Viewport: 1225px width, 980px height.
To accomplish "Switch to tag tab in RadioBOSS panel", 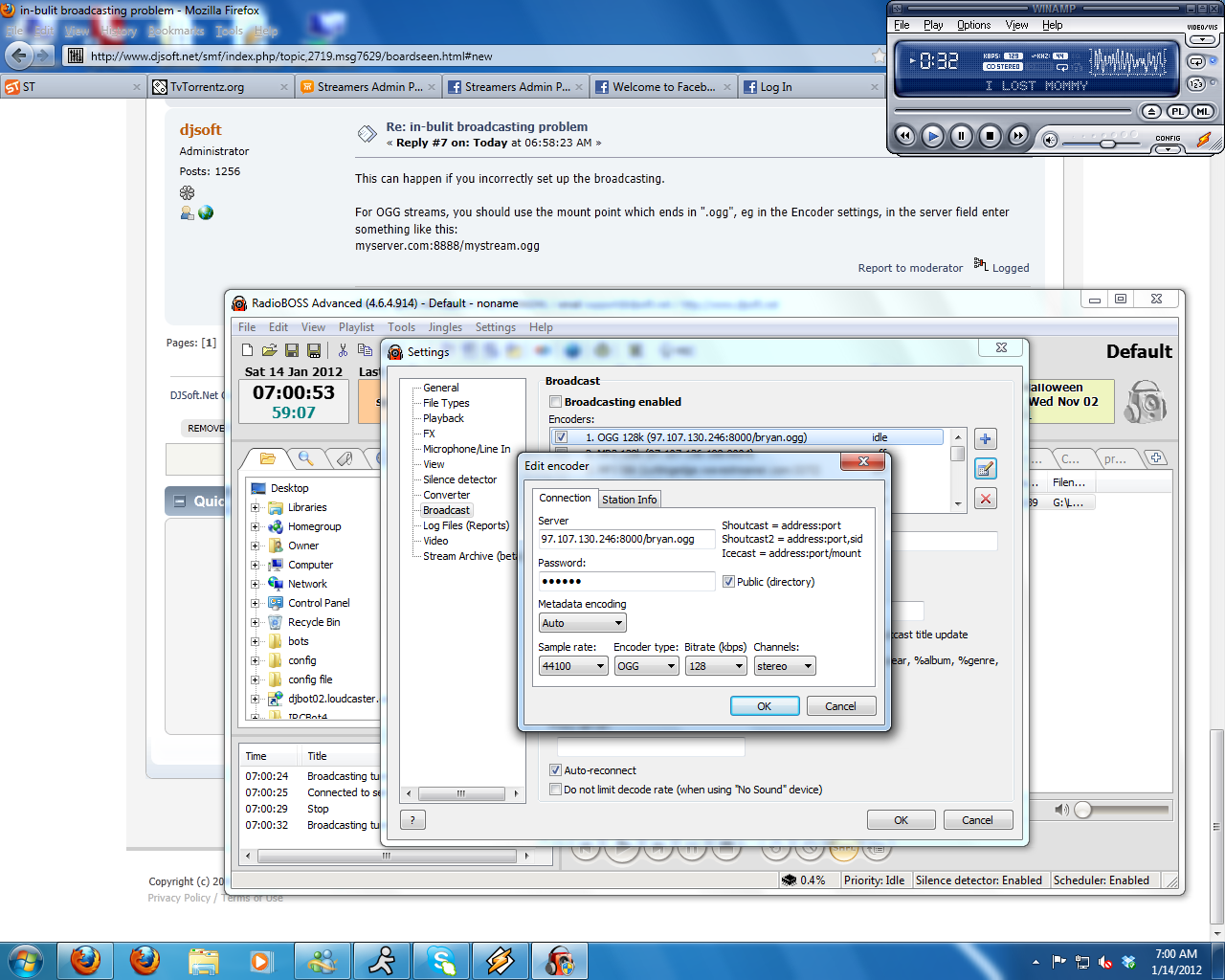I will (345, 458).
